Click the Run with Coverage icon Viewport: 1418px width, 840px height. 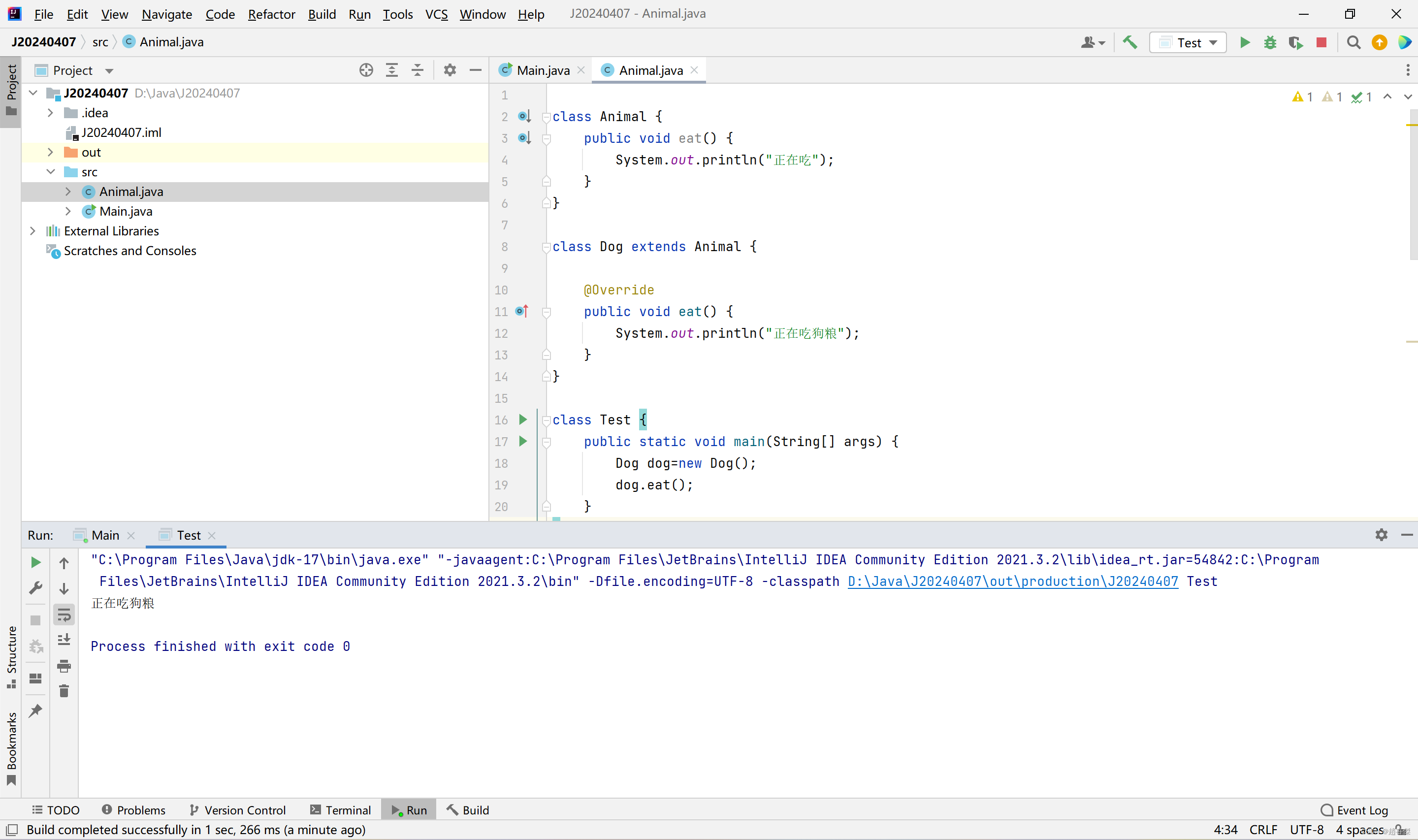click(1295, 42)
